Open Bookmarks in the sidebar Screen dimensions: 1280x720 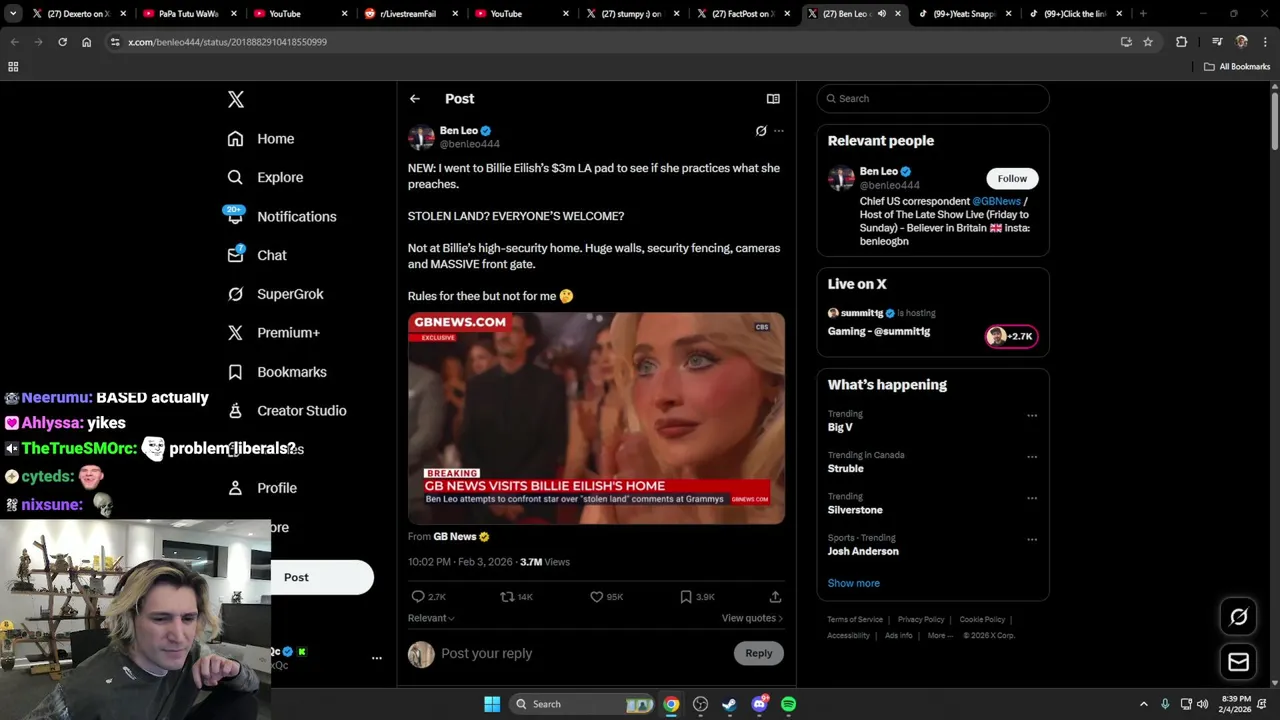point(277,372)
